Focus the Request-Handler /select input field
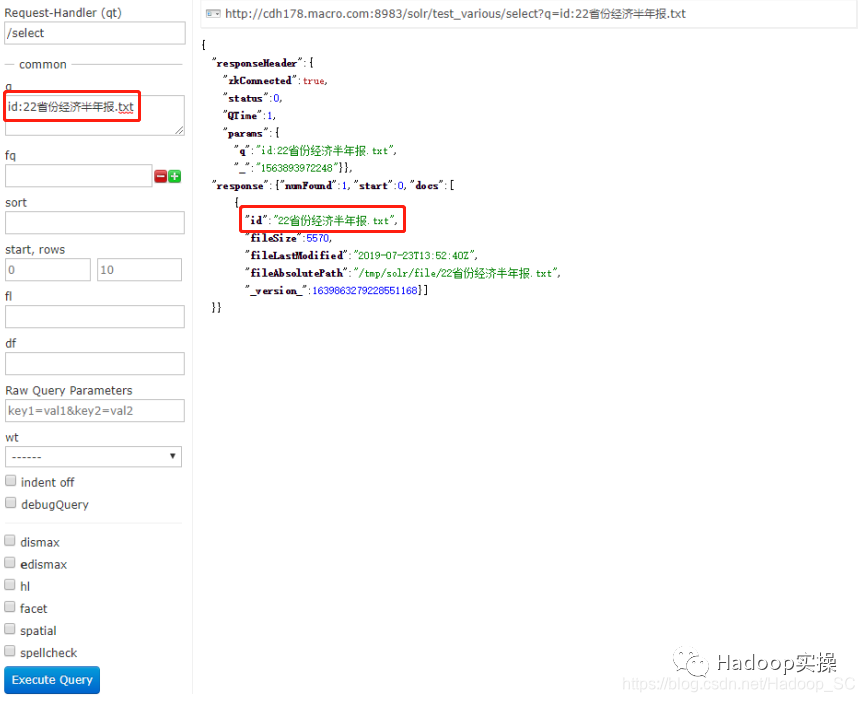Screen dimensions: 864x702 pos(95,33)
